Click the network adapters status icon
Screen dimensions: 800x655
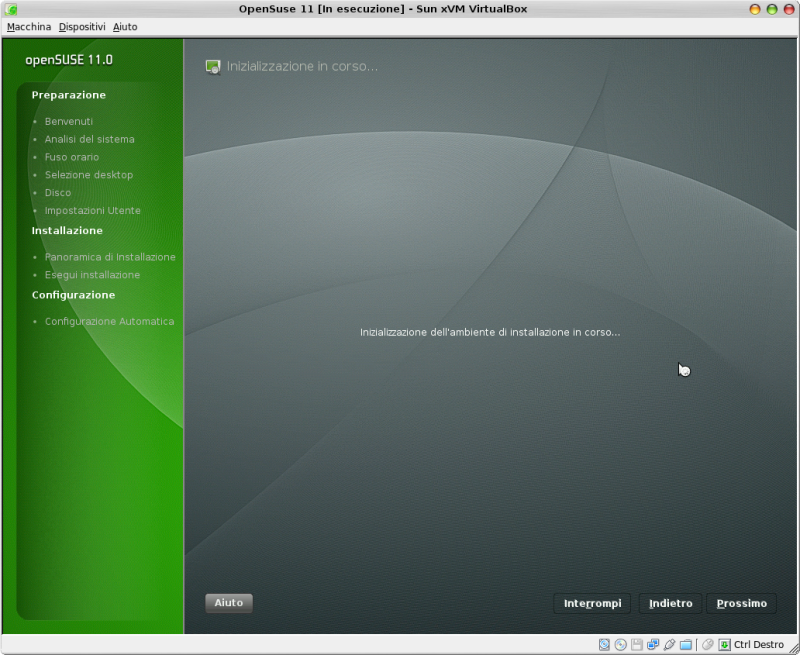click(x=653, y=645)
